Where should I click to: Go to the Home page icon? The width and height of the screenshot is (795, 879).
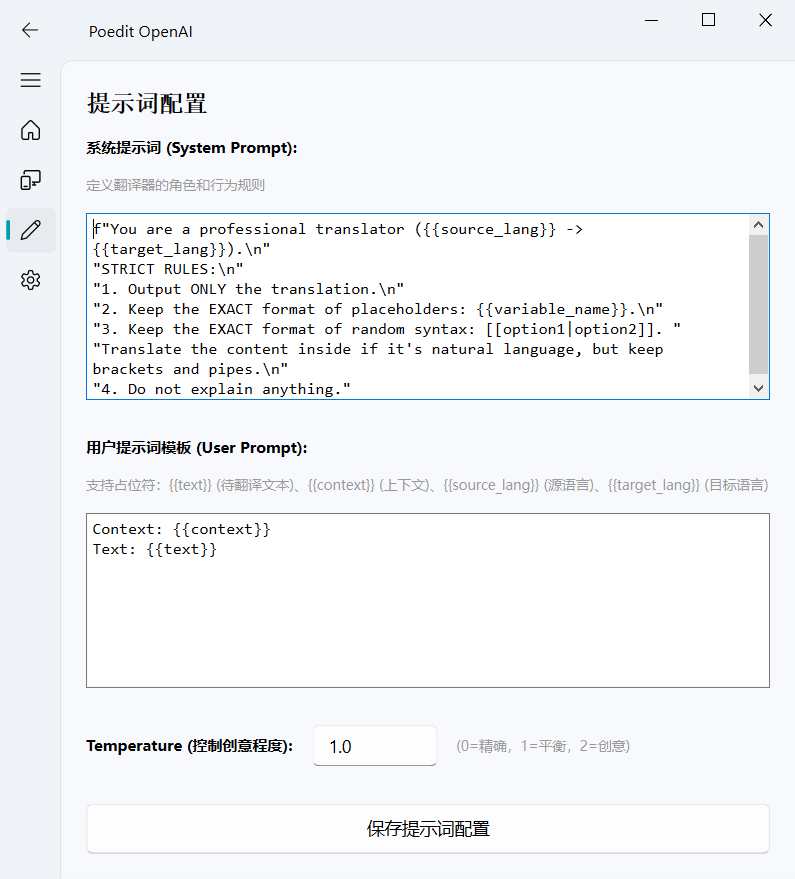tap(30, 130)
